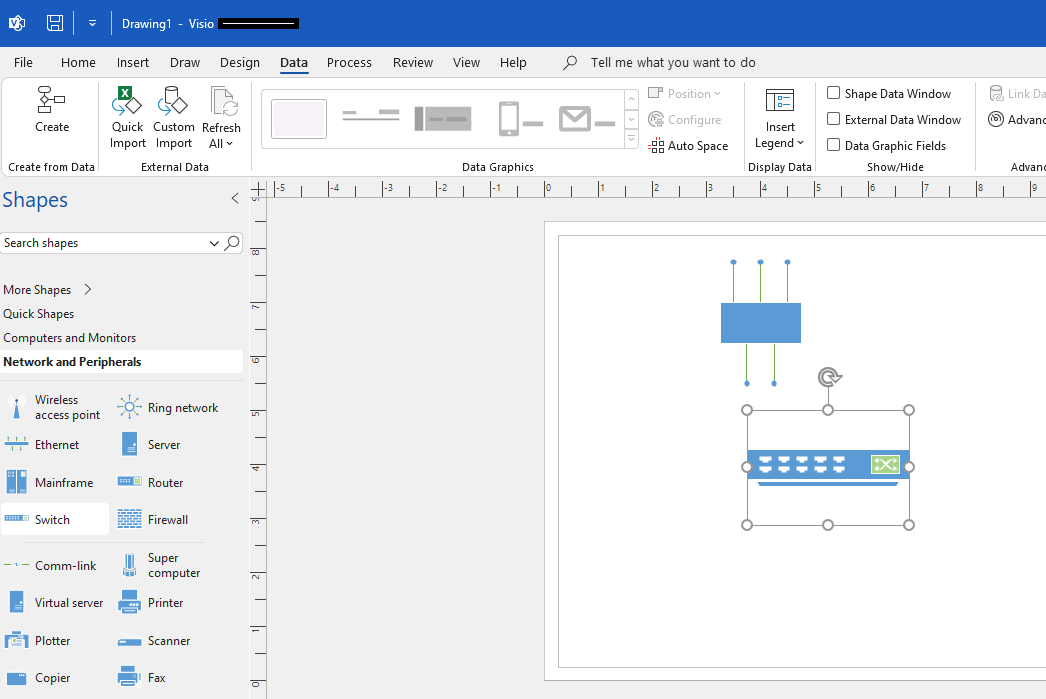The width and height of the screenshot is (1046, 699).
Task: Switch to the Insert tab
Action: [x=133, y=63]
